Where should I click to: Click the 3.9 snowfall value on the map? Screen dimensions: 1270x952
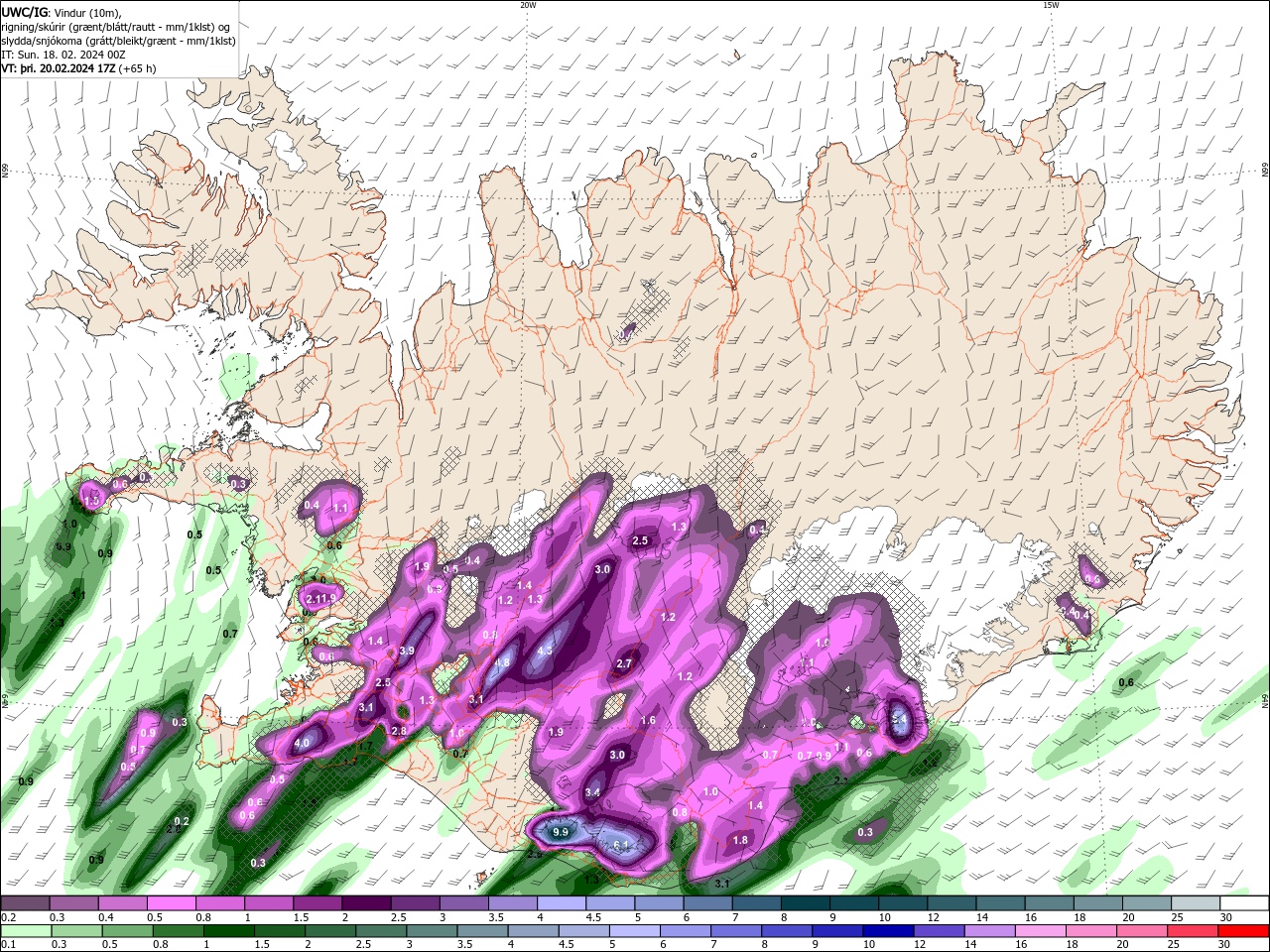click(x=407, y=652)
